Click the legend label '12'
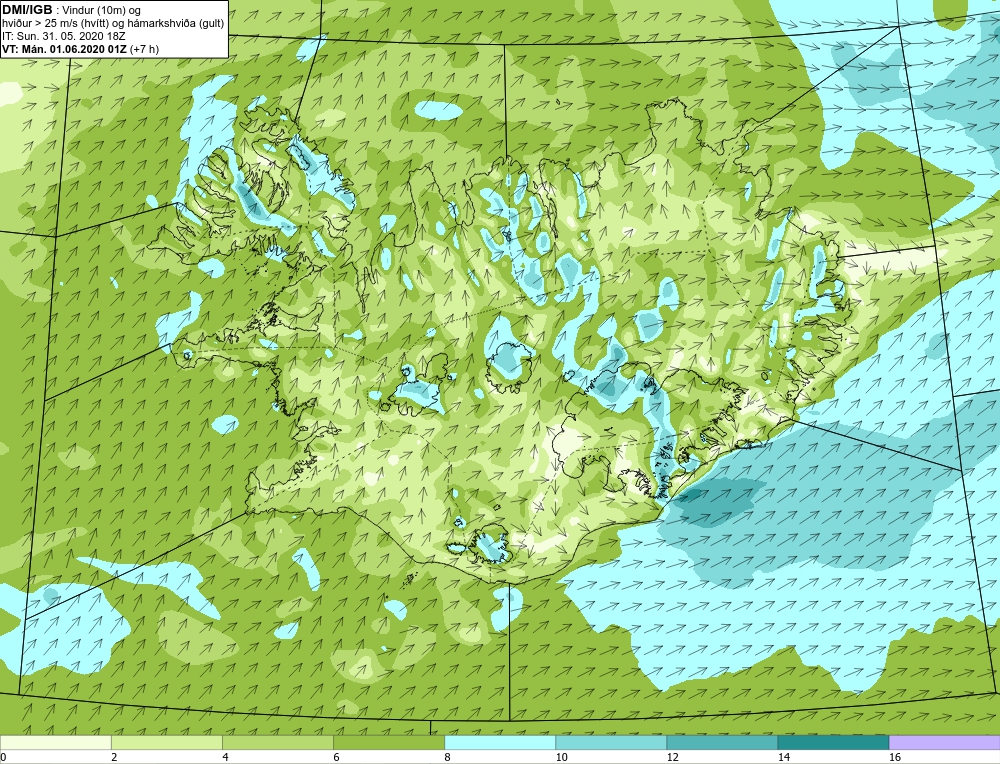 click(672, 757)
